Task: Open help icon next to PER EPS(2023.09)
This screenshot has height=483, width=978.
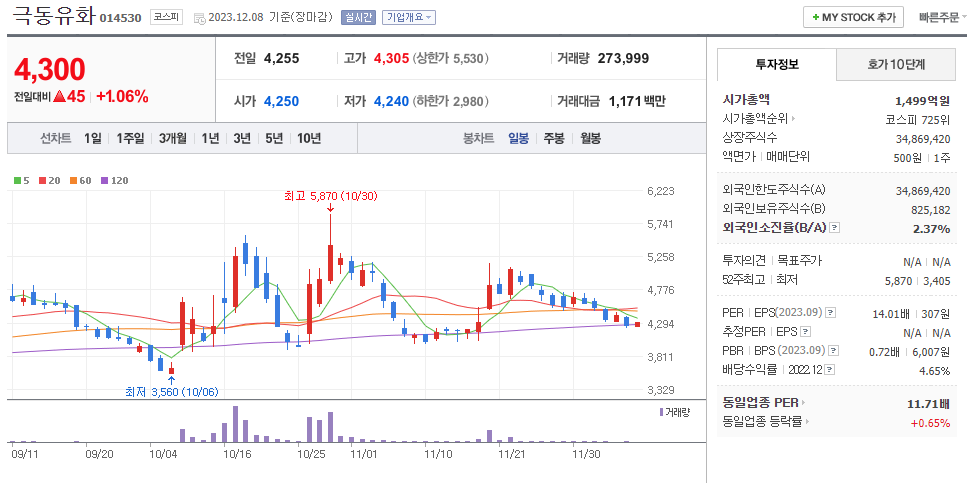Action: (831, 313)
